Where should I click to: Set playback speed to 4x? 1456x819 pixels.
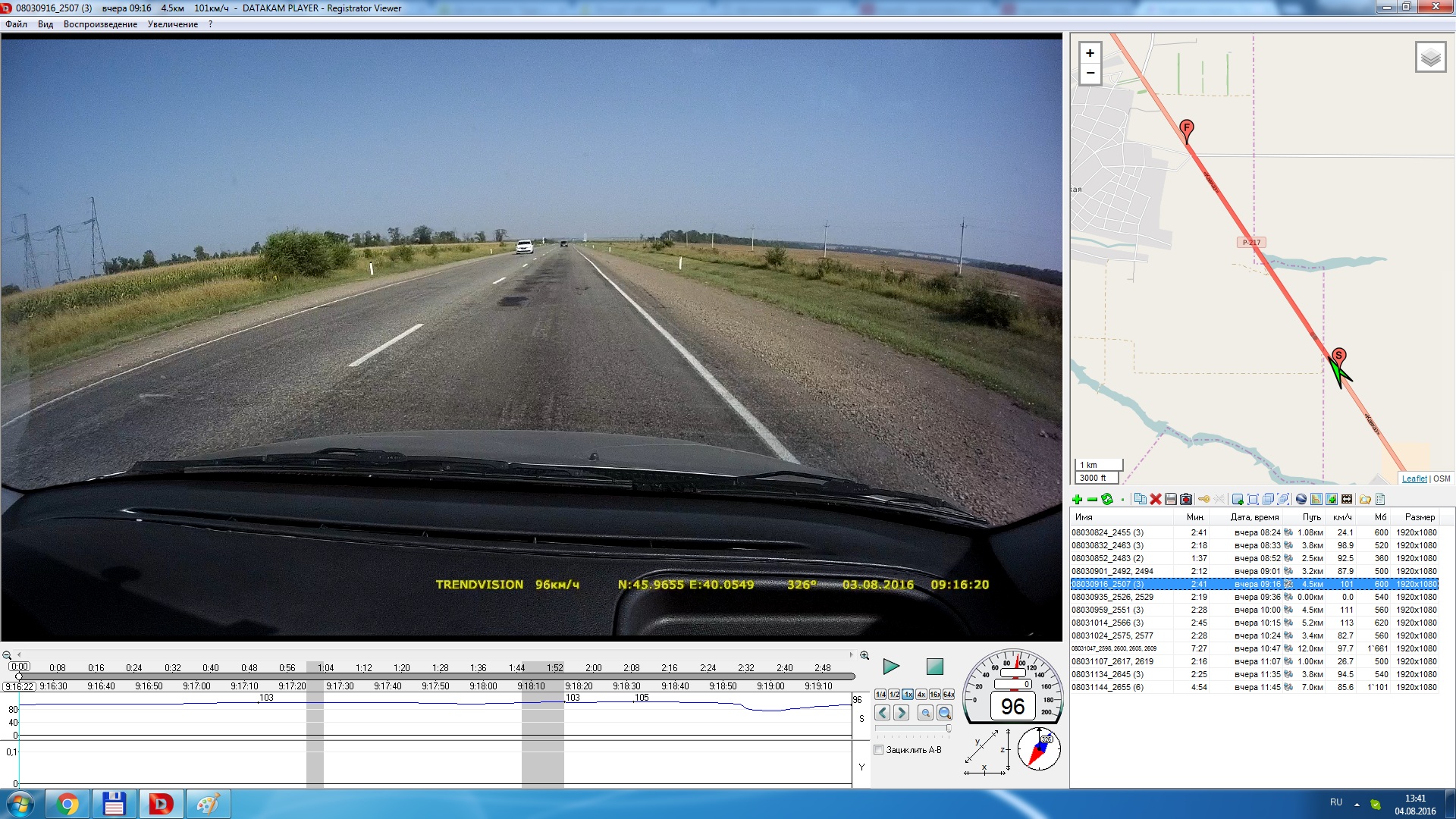(x=921, y=695)
